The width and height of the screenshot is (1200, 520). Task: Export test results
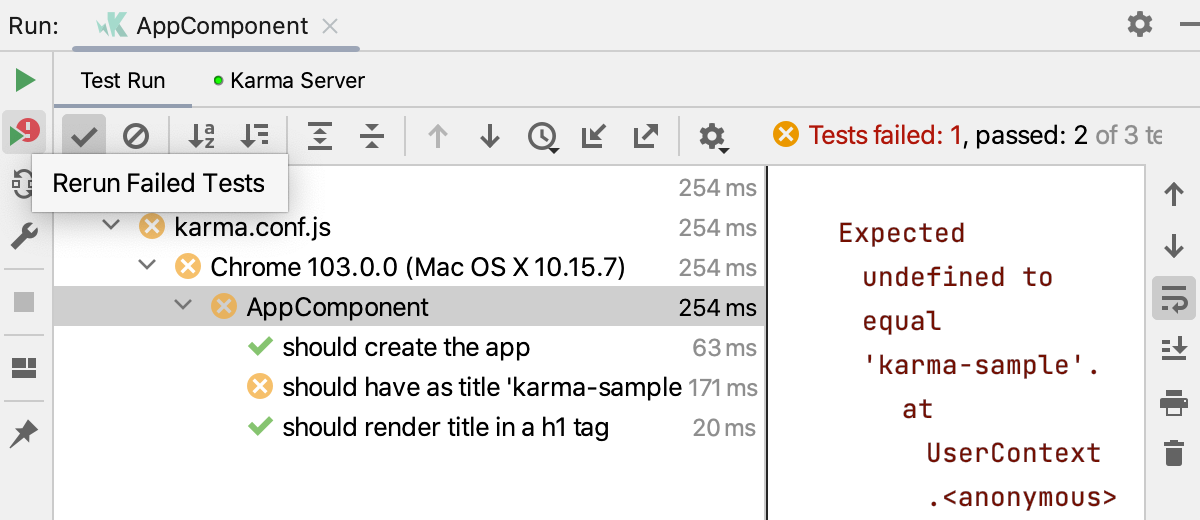[646, 136]
